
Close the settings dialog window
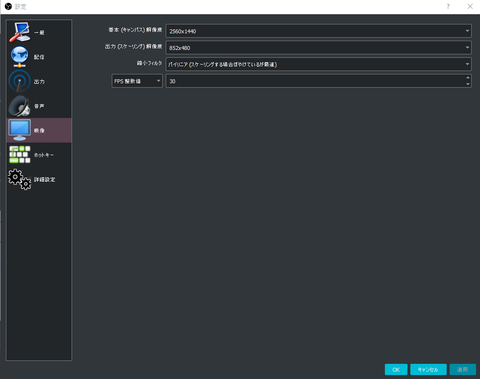(470, 6)
